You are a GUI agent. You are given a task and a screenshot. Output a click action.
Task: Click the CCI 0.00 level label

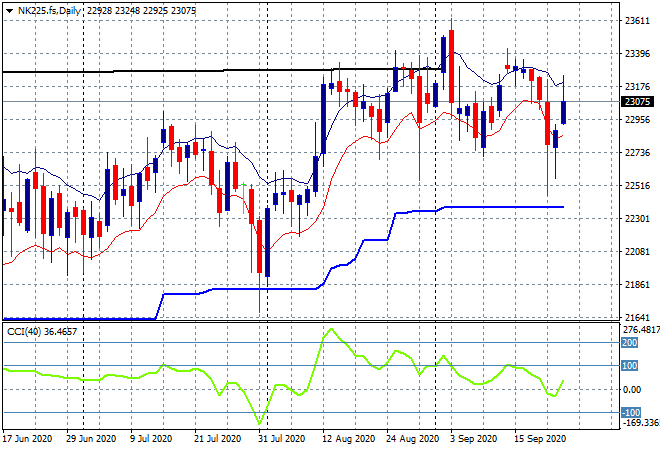click(632, 389)
